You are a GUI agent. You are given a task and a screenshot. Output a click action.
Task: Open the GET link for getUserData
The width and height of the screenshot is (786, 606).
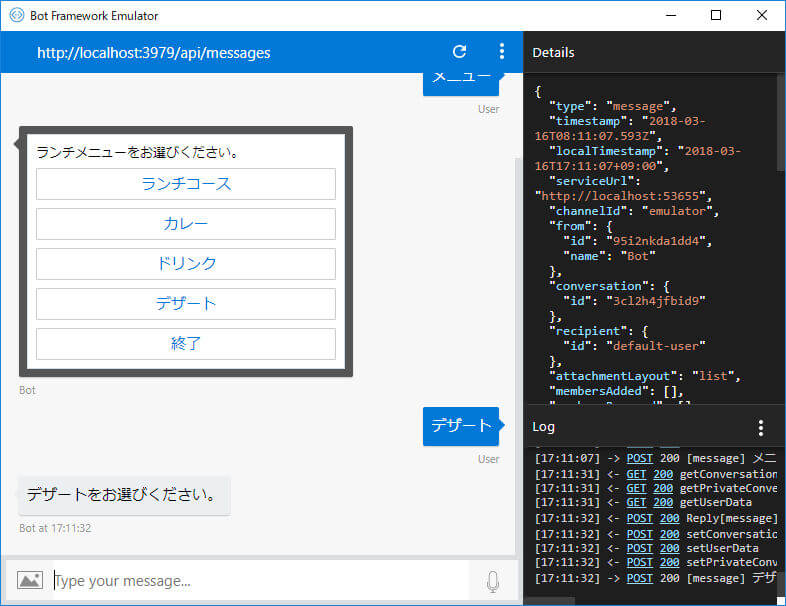point(636,502)
